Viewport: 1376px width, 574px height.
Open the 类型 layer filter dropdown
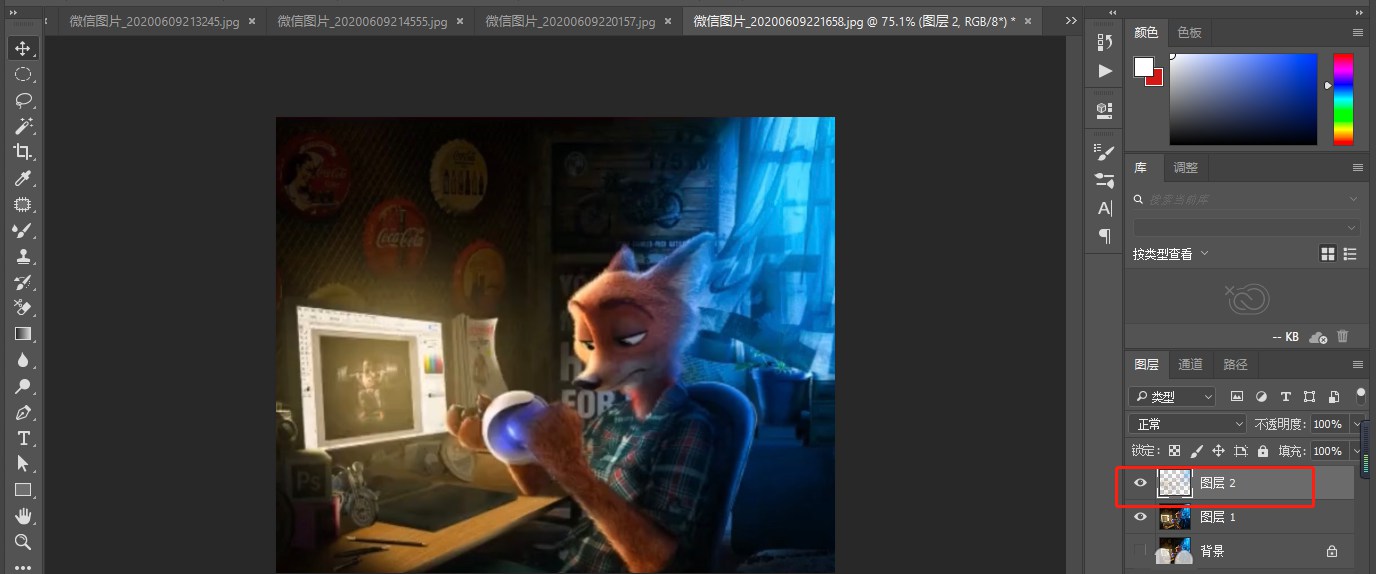coord(1172,397)
